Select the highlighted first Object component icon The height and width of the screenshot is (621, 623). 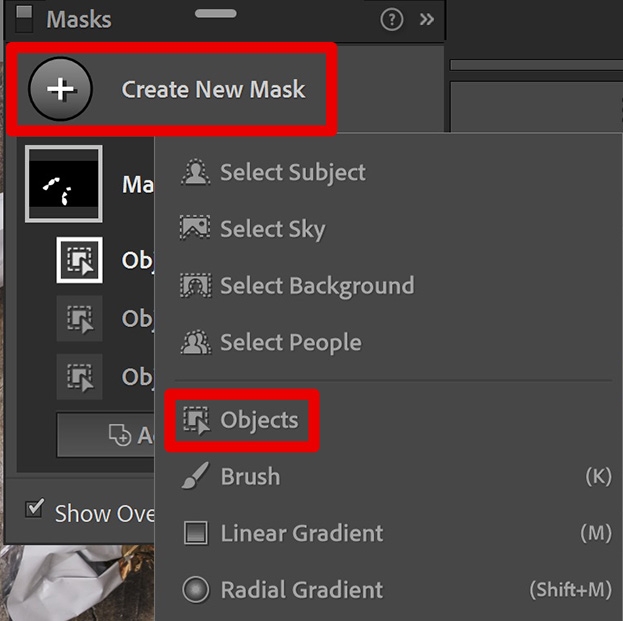coord(79,260)
